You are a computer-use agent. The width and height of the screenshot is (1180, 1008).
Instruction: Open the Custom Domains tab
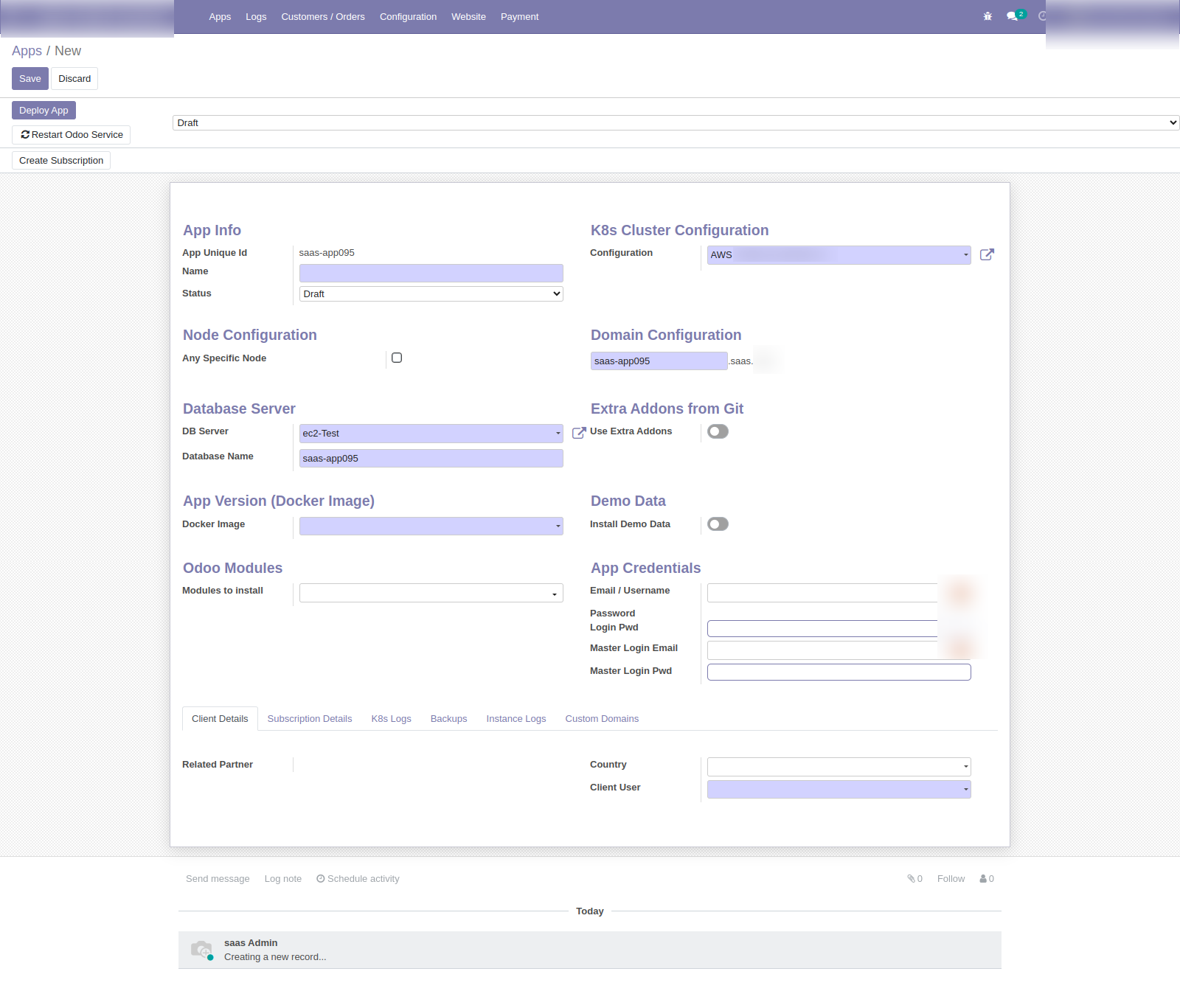tap(602, 719)
